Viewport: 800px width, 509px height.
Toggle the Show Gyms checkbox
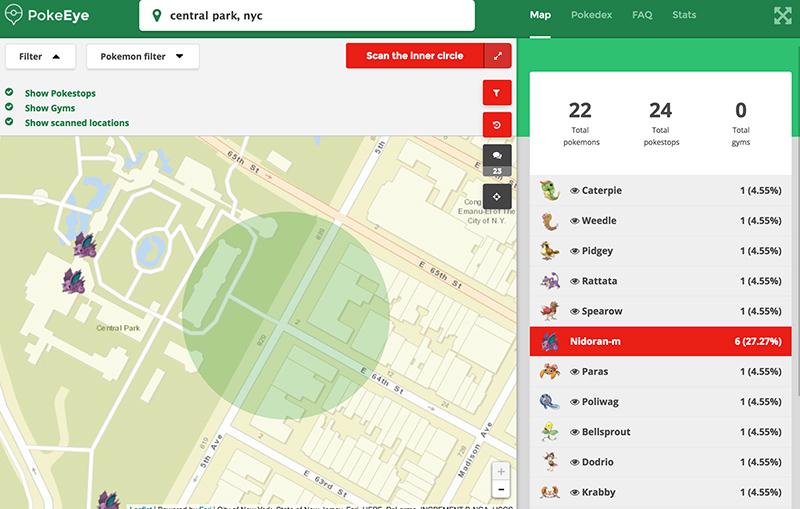[9, 107]
